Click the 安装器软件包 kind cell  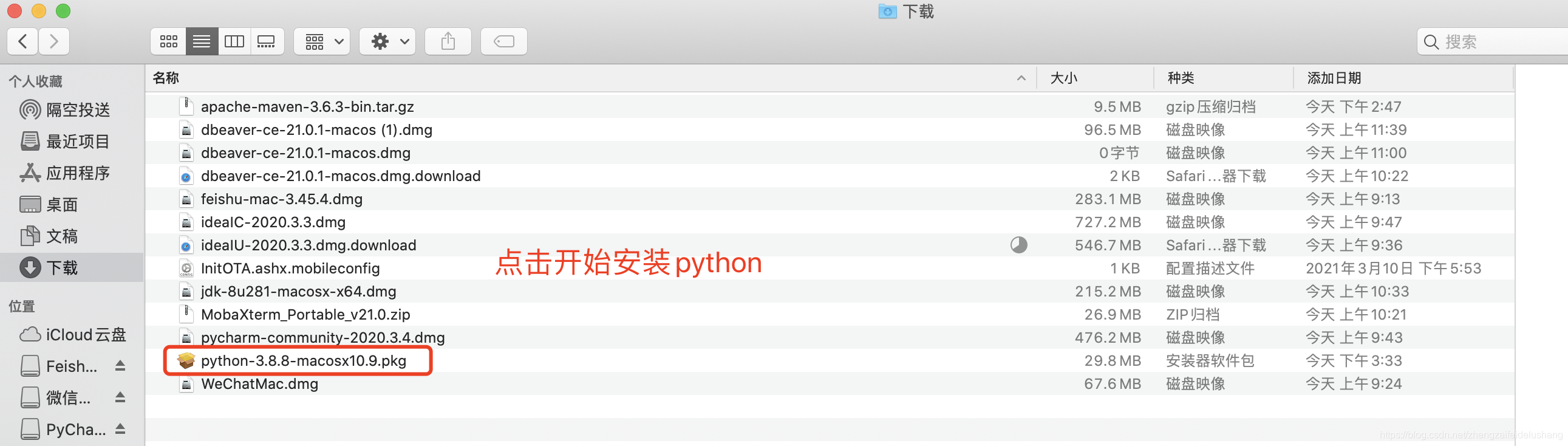tap(1210, 361)
